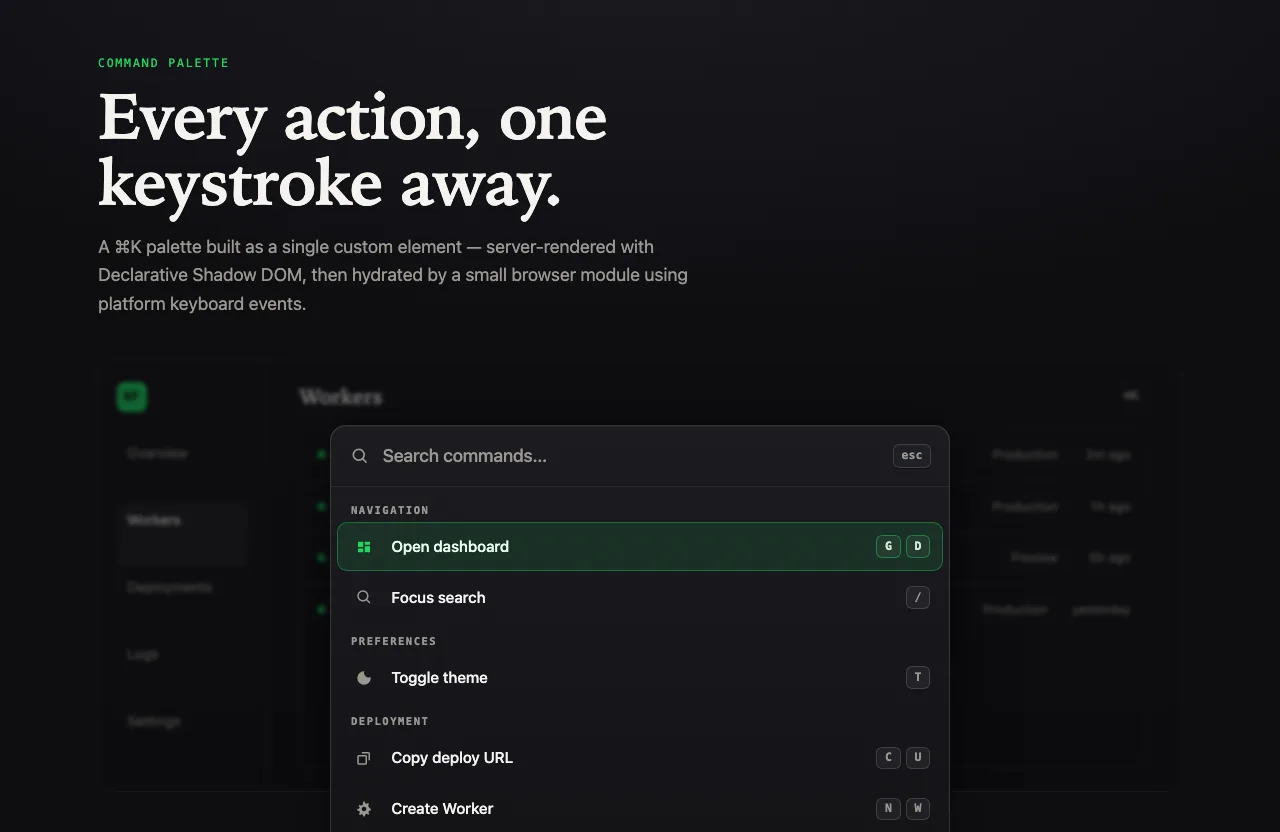
Task: Click the slash shortcut key badge
Action: 918,598
